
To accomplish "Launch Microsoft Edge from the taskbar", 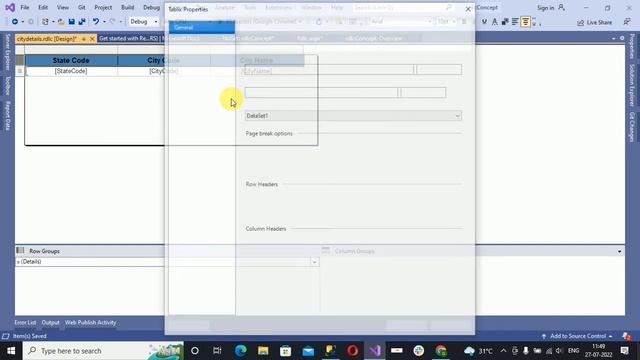I will (241, 351).
